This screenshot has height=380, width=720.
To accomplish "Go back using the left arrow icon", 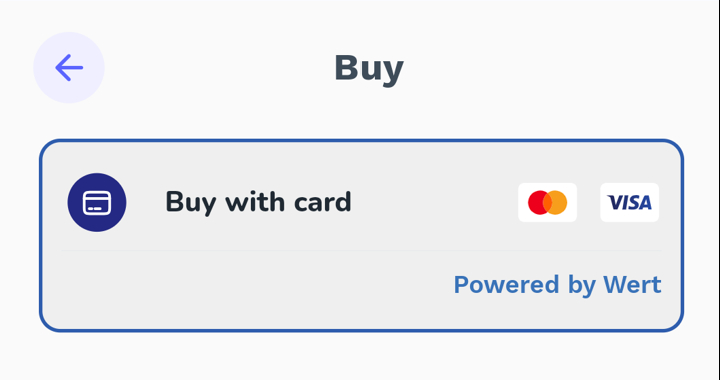I will pyautogui.click(x=69, y=67).
